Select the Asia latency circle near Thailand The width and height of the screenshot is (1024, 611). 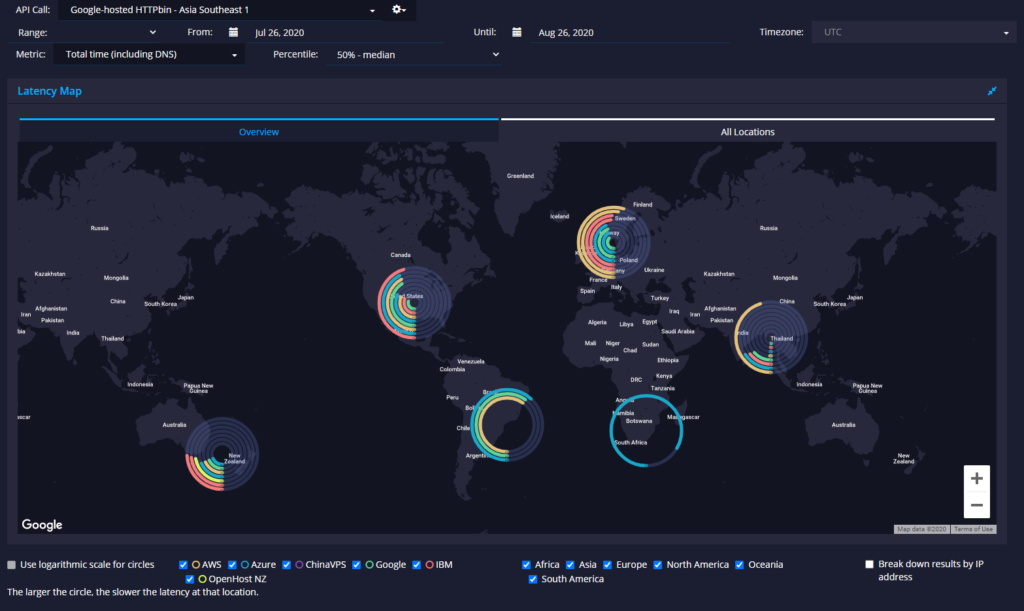pos(771,337)
